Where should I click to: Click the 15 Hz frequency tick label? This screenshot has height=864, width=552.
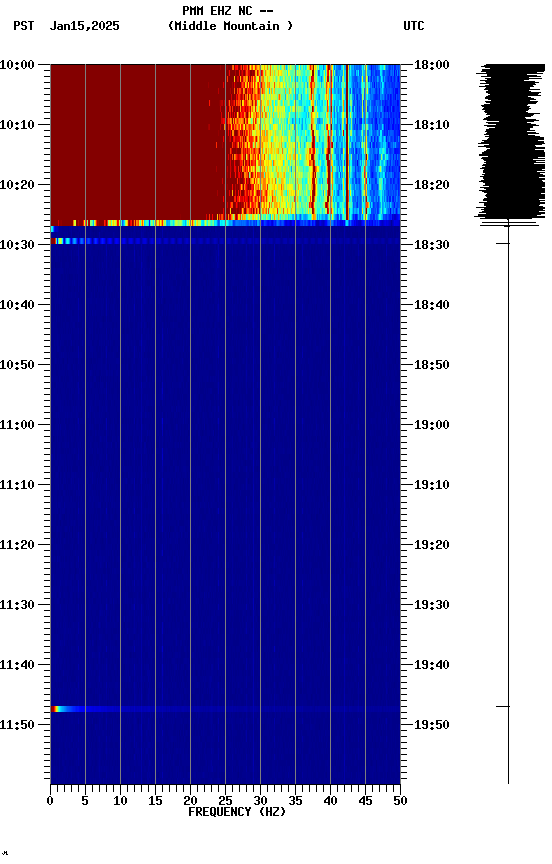[155, 801]
